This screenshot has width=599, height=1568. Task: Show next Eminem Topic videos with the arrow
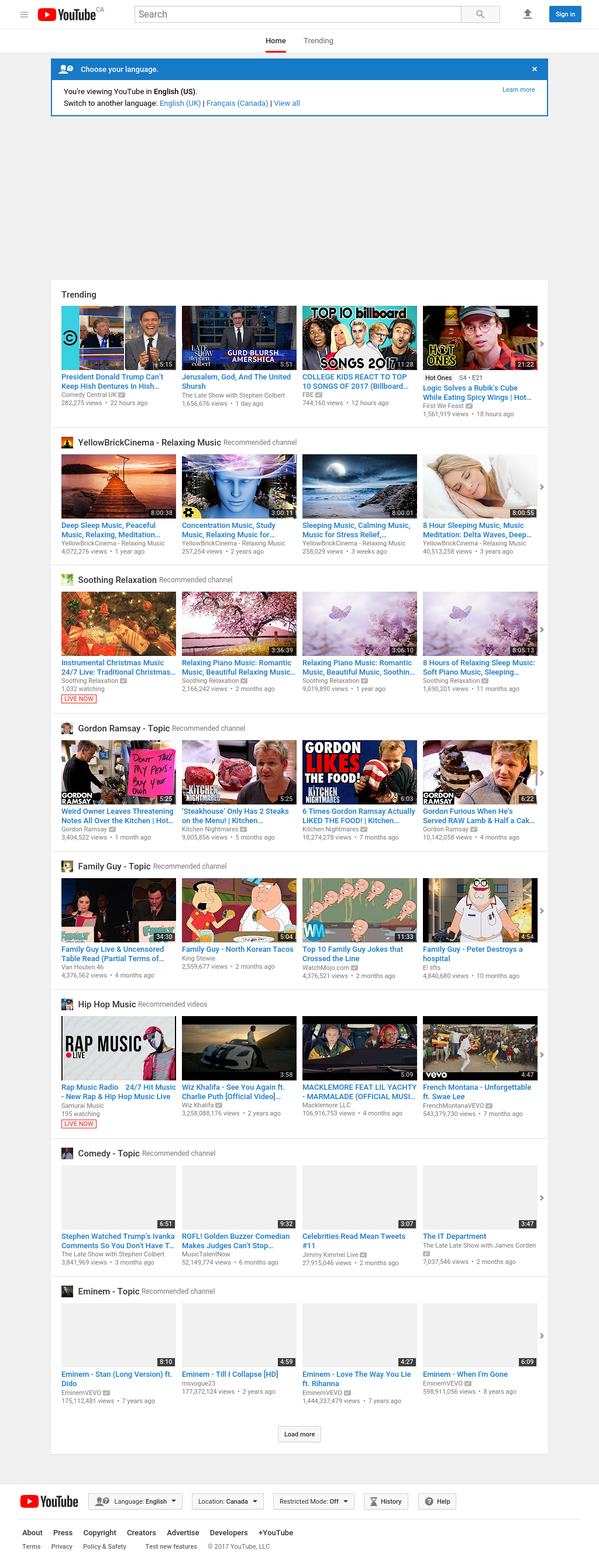(542, 1336)
